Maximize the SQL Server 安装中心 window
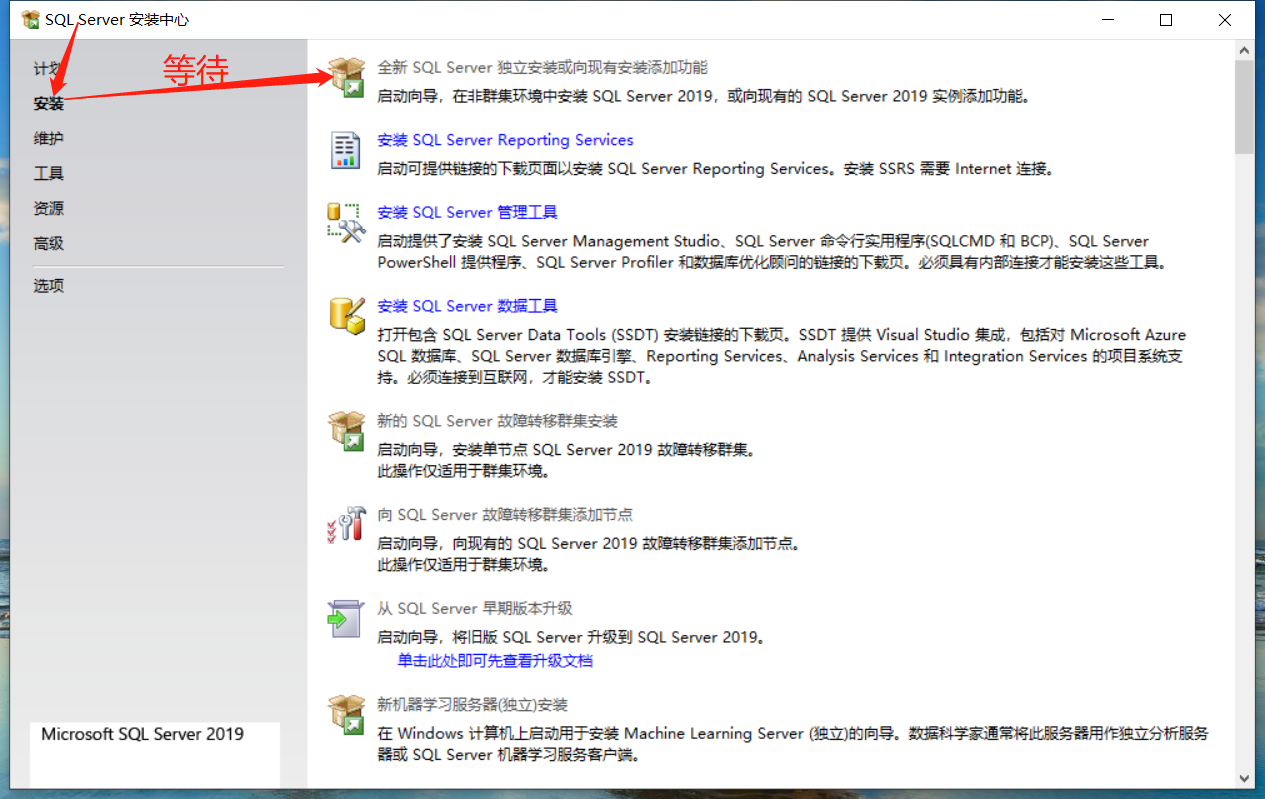 1166,20
